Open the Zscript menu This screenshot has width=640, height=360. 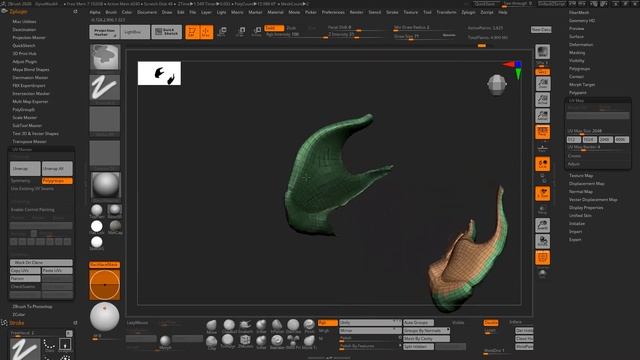click(x=487, y=12)
